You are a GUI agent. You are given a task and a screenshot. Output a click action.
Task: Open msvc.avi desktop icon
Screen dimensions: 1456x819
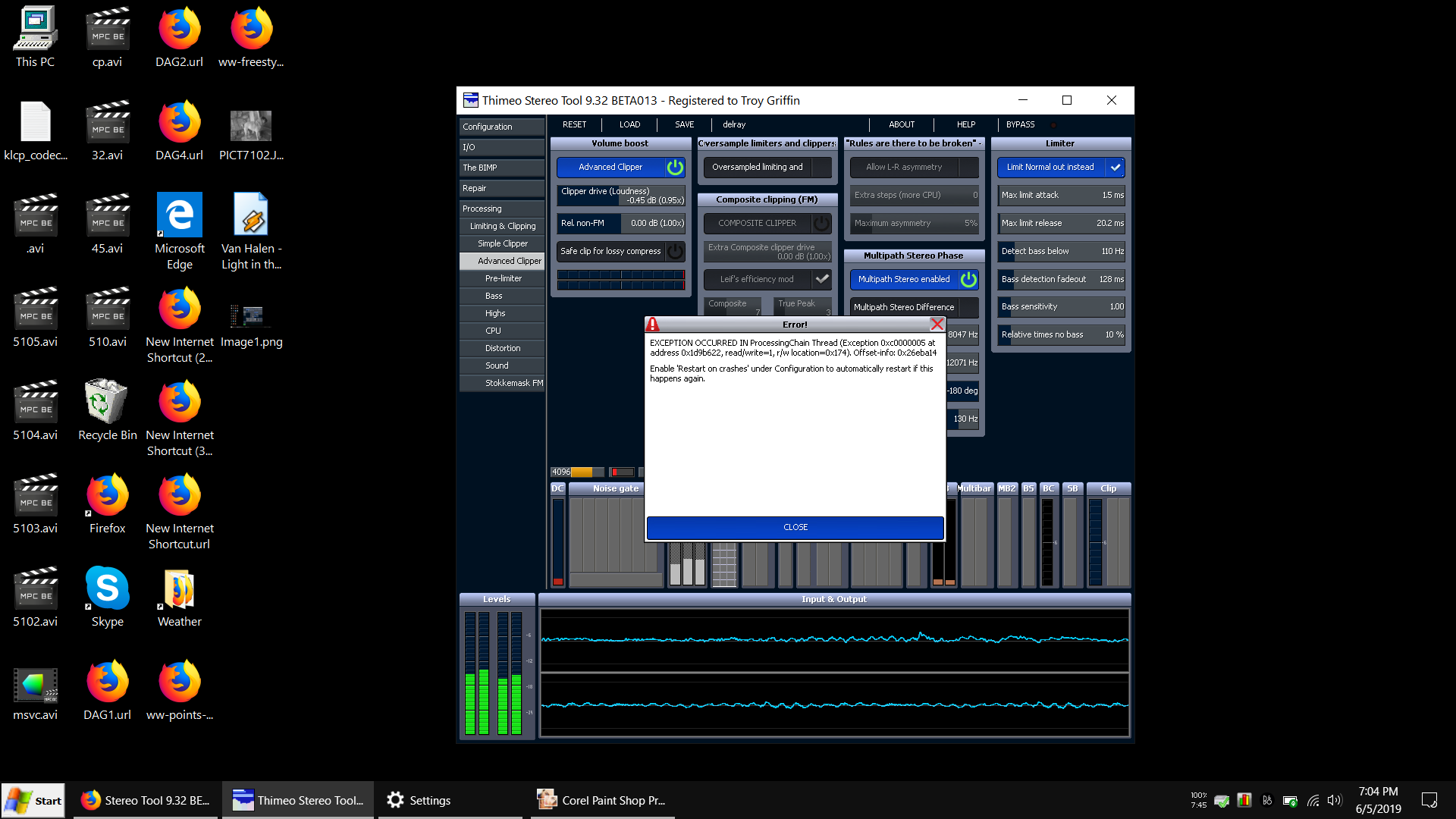tap(36, 694)
